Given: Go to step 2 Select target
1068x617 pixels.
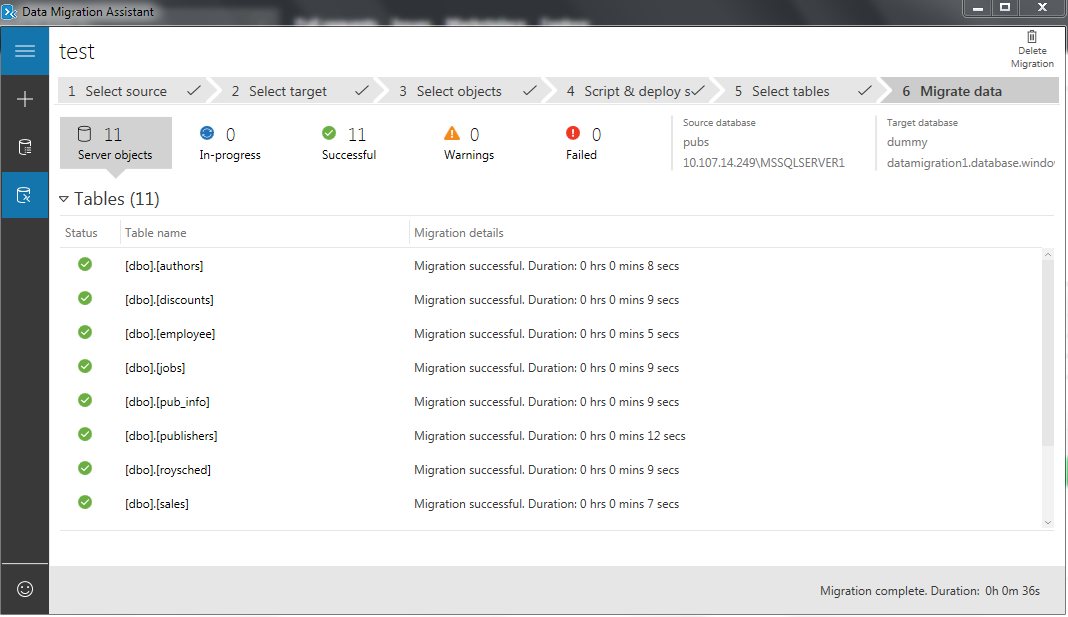Looking at the screenshot, I should tap(300, 91).
